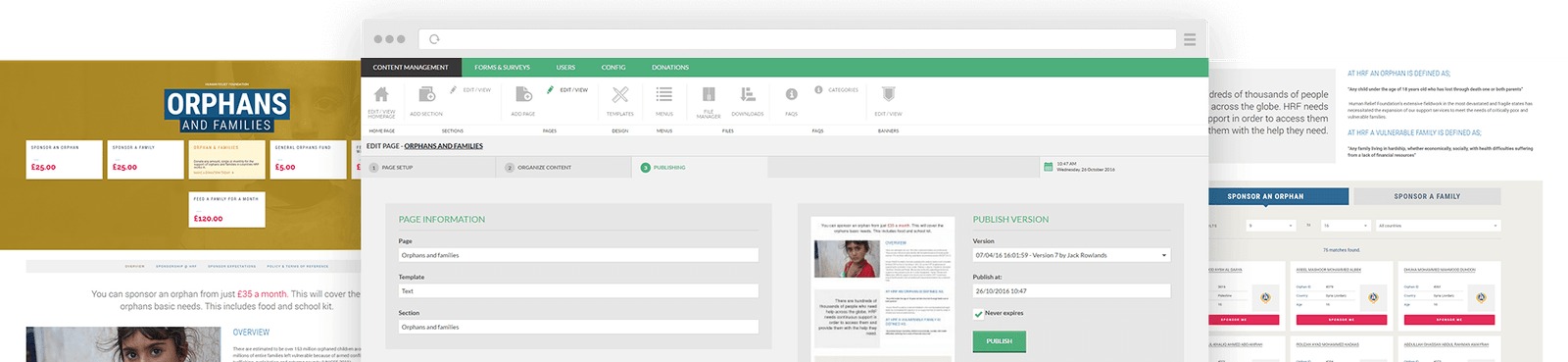The image size is (1568, 362).
Task: Open the File Manager icon
Action: [709, 94]
